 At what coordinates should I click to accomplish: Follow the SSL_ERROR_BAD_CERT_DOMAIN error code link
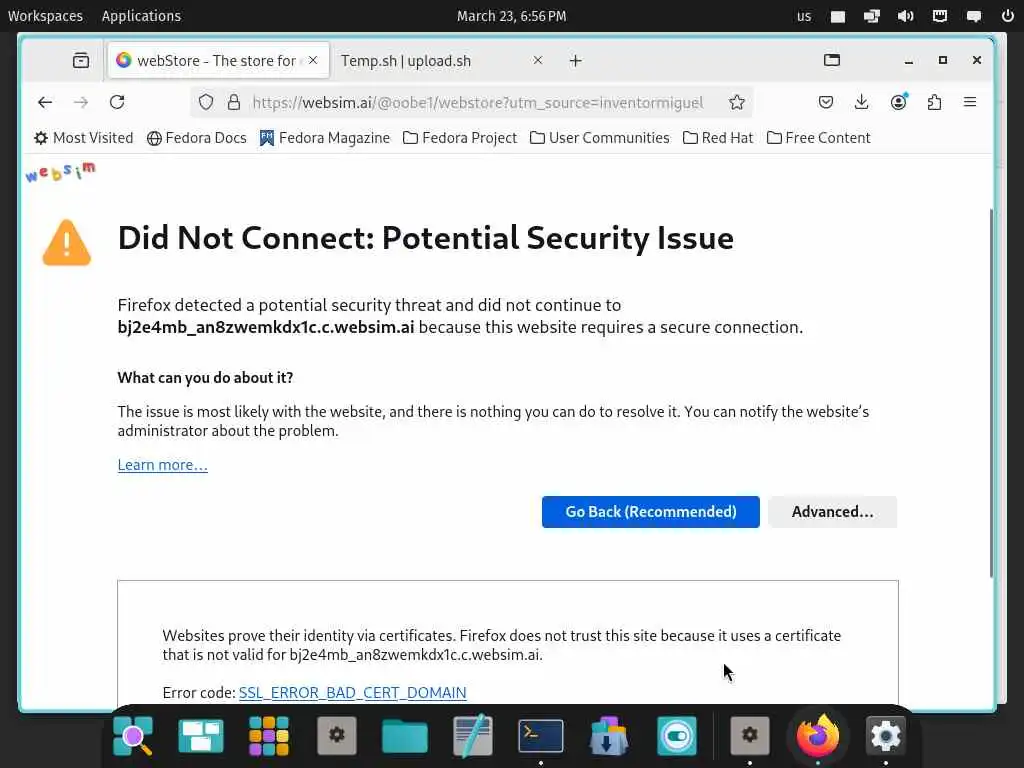click(352, 693)
